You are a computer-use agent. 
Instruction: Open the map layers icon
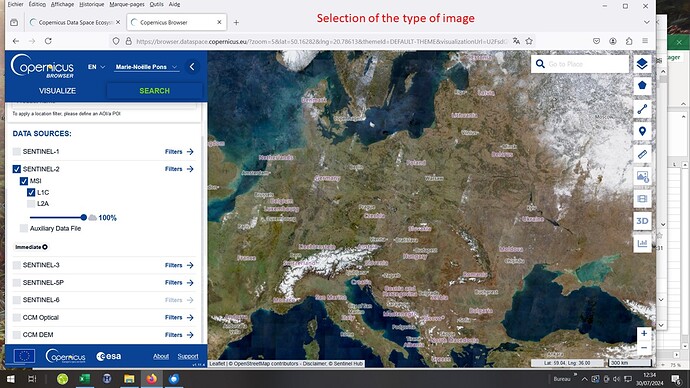[x=642, y=64]
